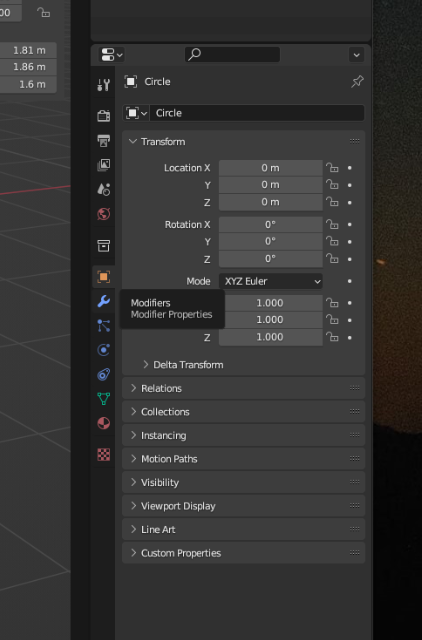Toggle the lock icon in the sidebar
The image size is (422, 640).
click(x=43, y=13)
